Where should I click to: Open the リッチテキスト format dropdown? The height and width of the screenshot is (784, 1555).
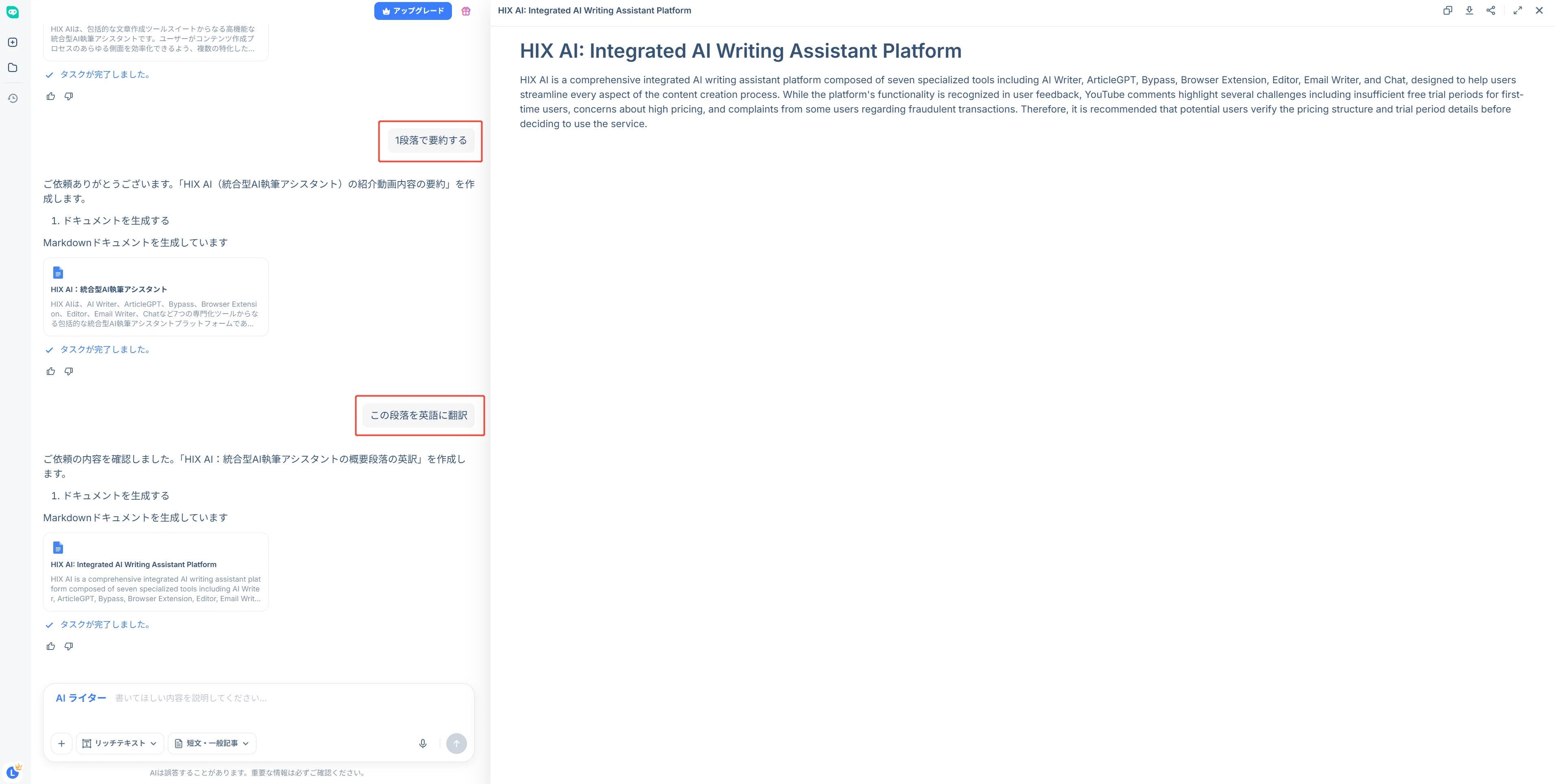[119, 743]
